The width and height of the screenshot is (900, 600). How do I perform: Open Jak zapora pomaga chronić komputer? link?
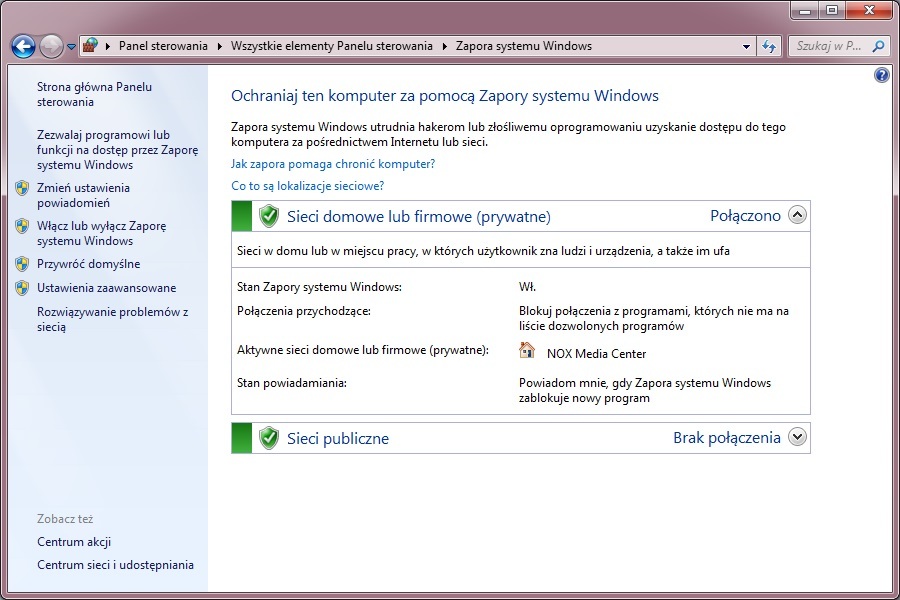(333, 164)
